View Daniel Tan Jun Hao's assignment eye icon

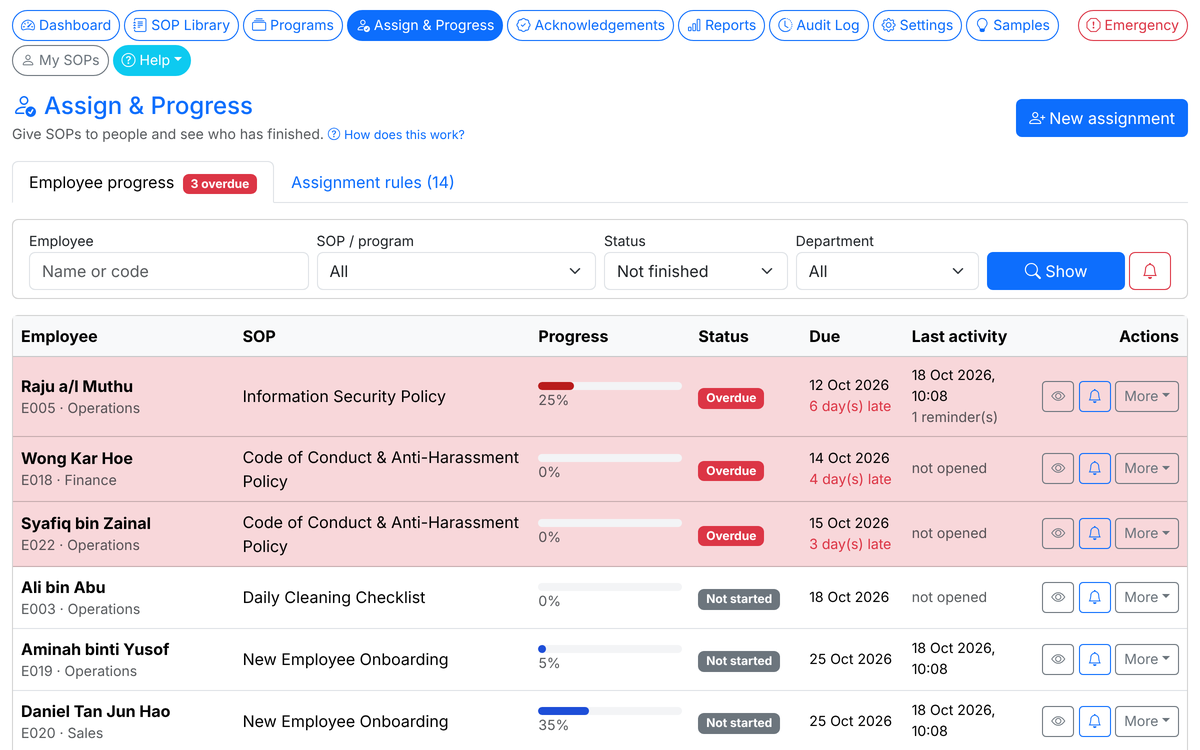1058,721
